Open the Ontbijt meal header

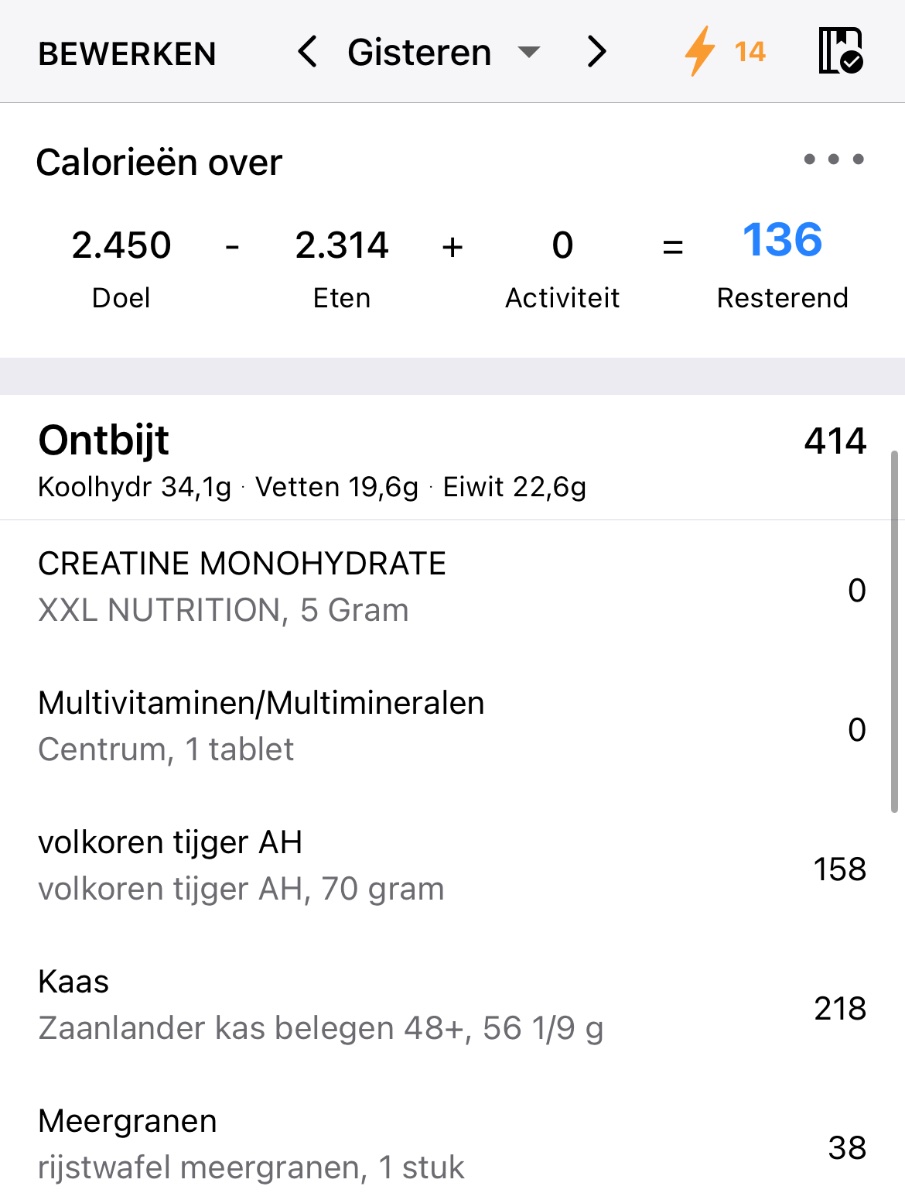[x=104, y=440]
